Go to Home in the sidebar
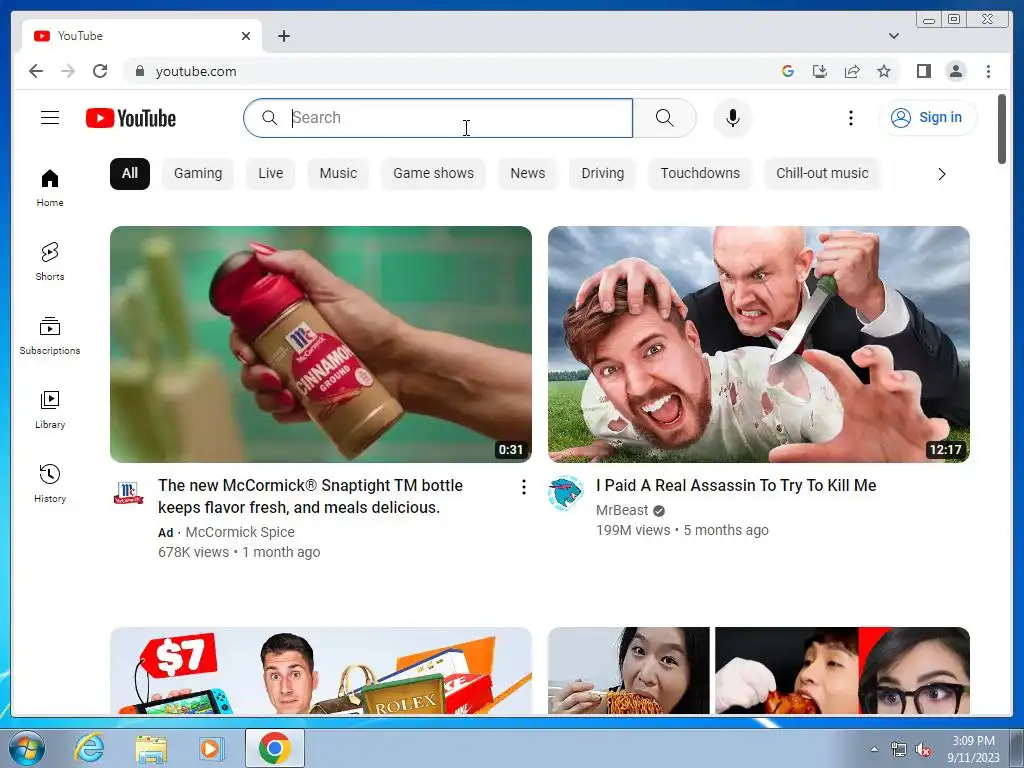 tap(50, 188)
